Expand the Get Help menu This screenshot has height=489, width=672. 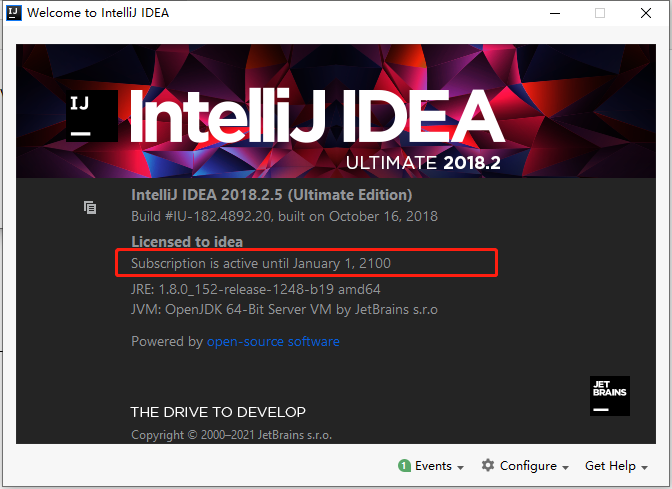point(616,466)
